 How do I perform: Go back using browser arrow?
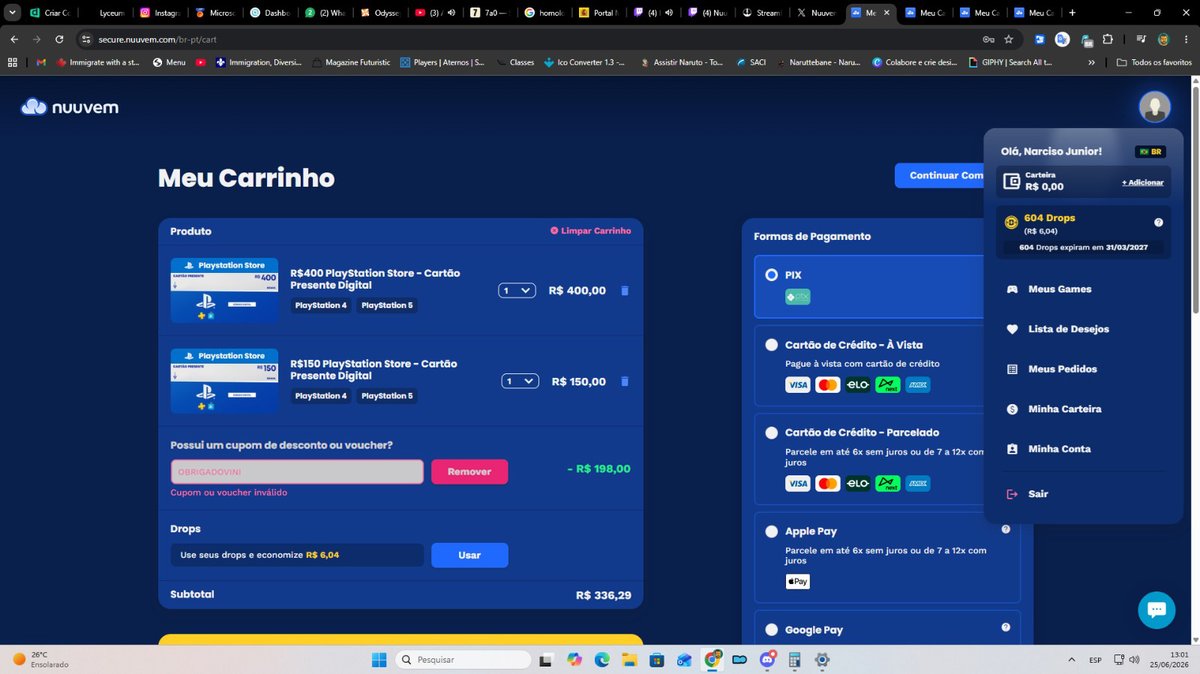14,39
